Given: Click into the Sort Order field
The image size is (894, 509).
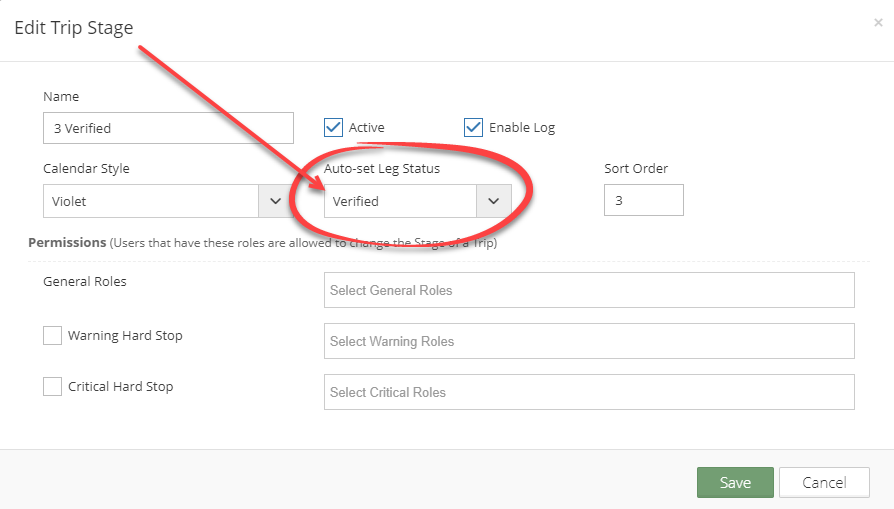Looking at the screenshot, I should tap(644, 200).
